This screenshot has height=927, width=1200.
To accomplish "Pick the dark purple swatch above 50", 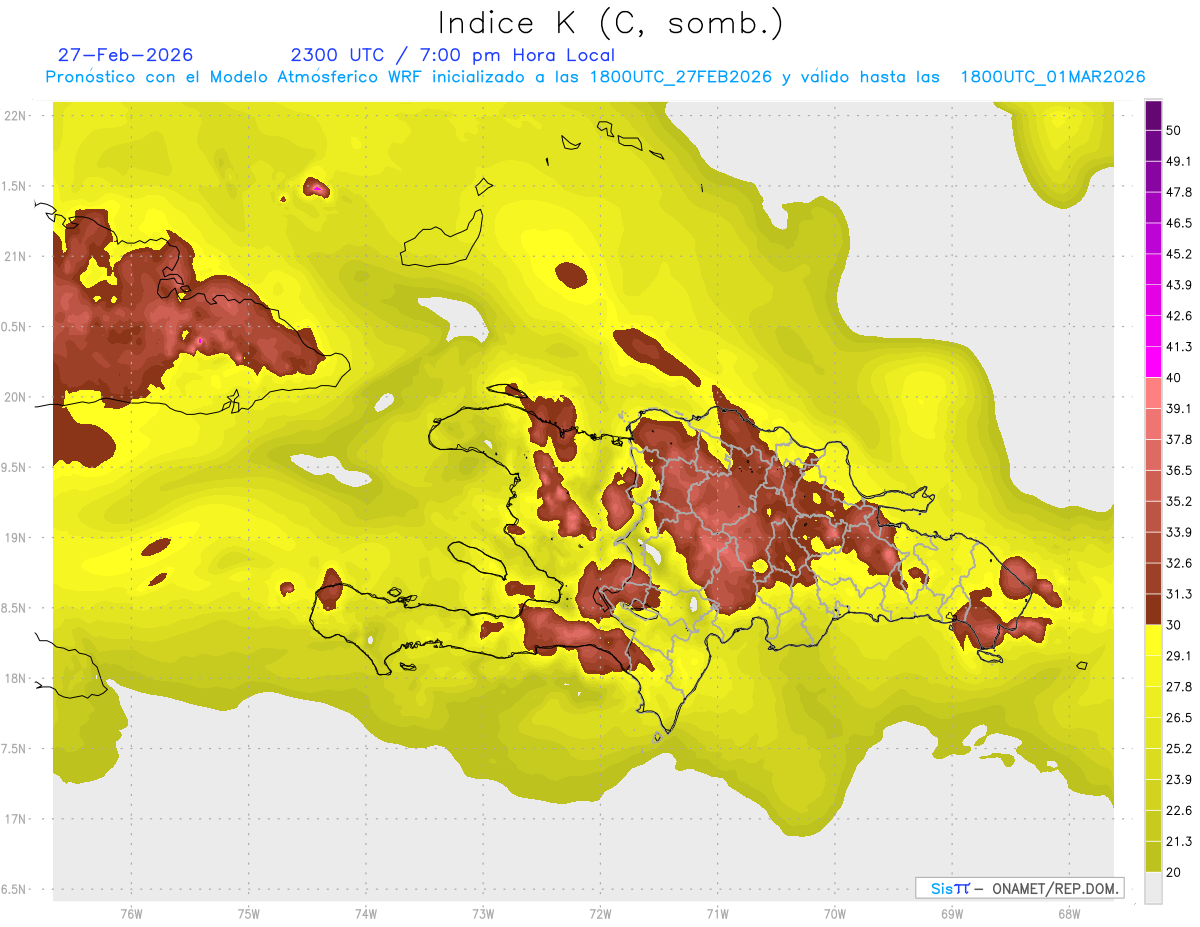I will [x=1153, y=115].
